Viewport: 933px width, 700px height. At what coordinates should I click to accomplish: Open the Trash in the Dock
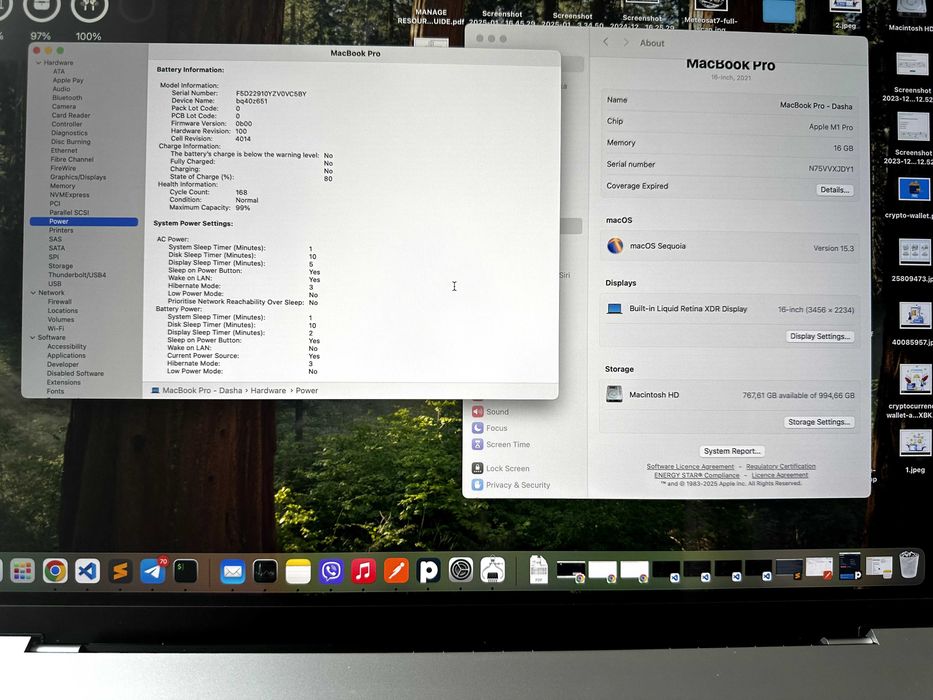909,564
